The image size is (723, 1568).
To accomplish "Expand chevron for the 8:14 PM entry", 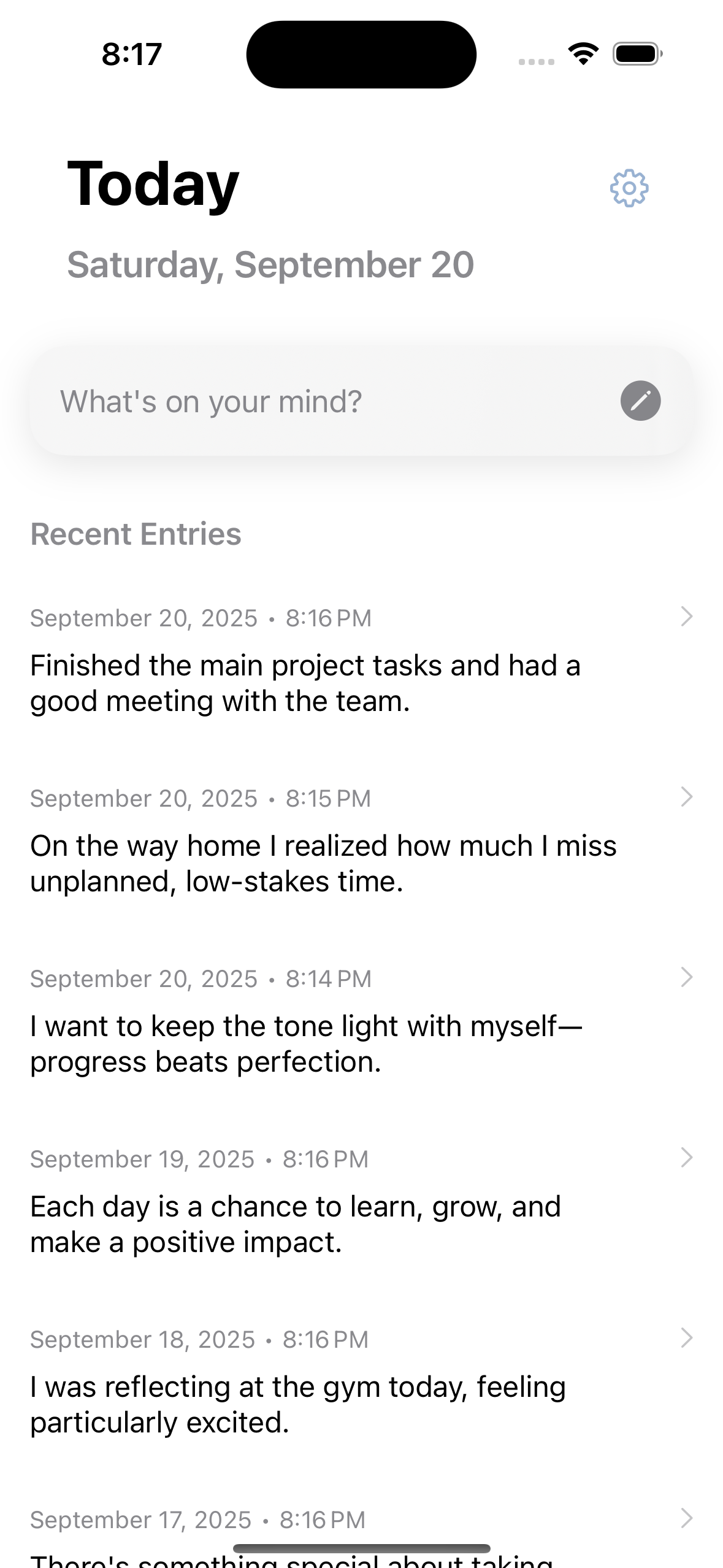I will click(687, 977).
